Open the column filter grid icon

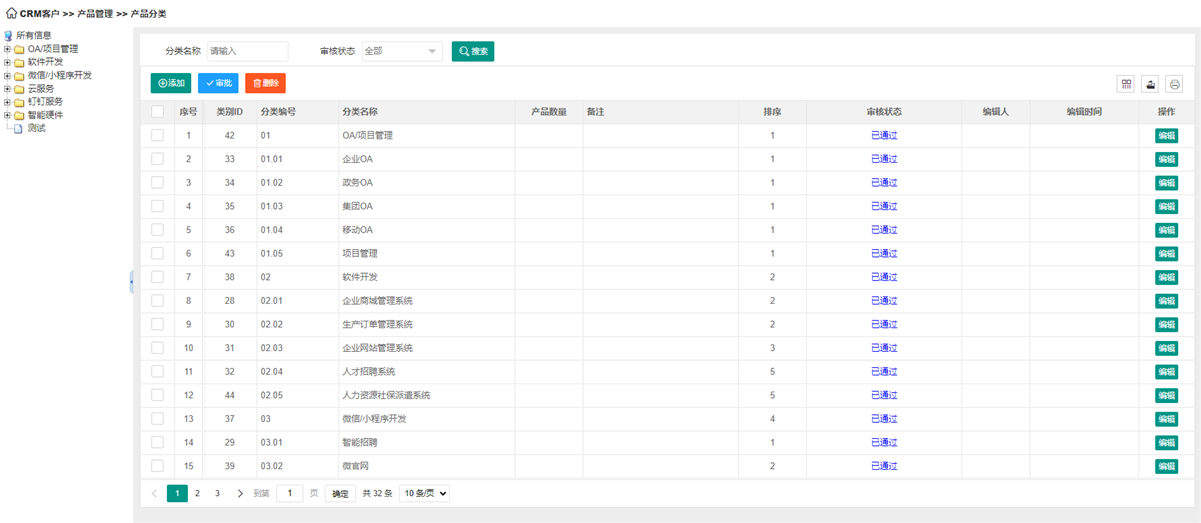[1126, 84]
